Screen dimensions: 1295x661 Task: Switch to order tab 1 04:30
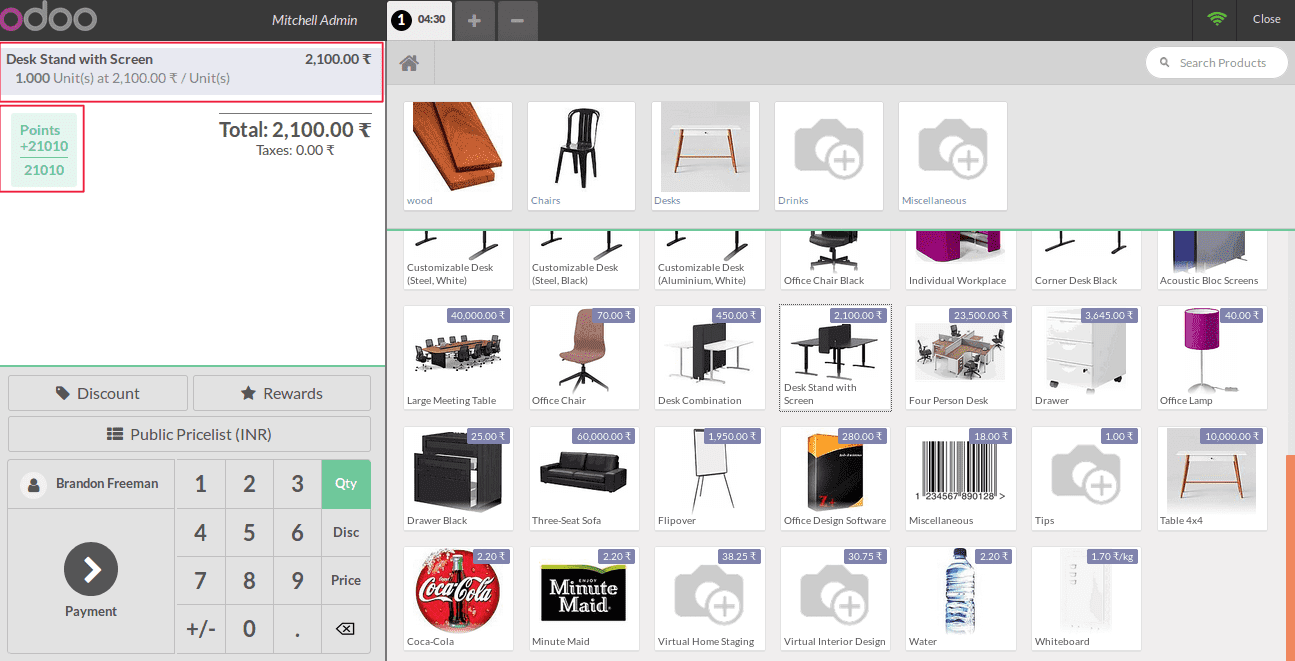click(419, 20)
